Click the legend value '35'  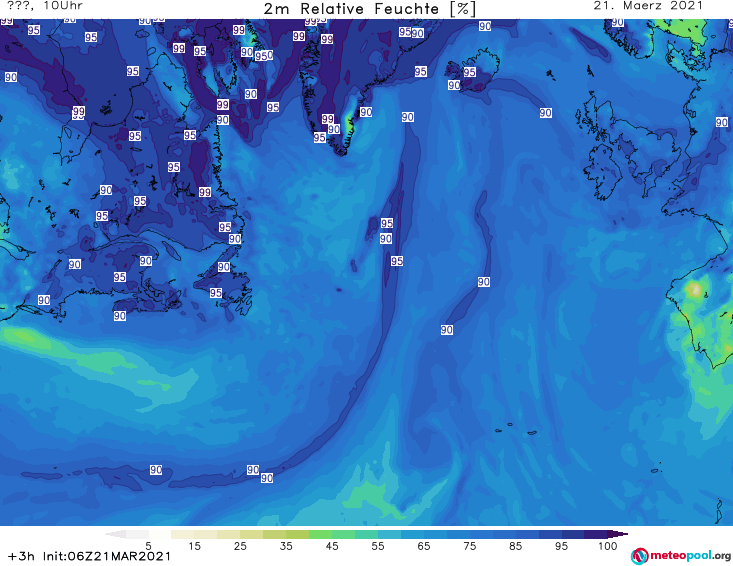pos(286,546)
